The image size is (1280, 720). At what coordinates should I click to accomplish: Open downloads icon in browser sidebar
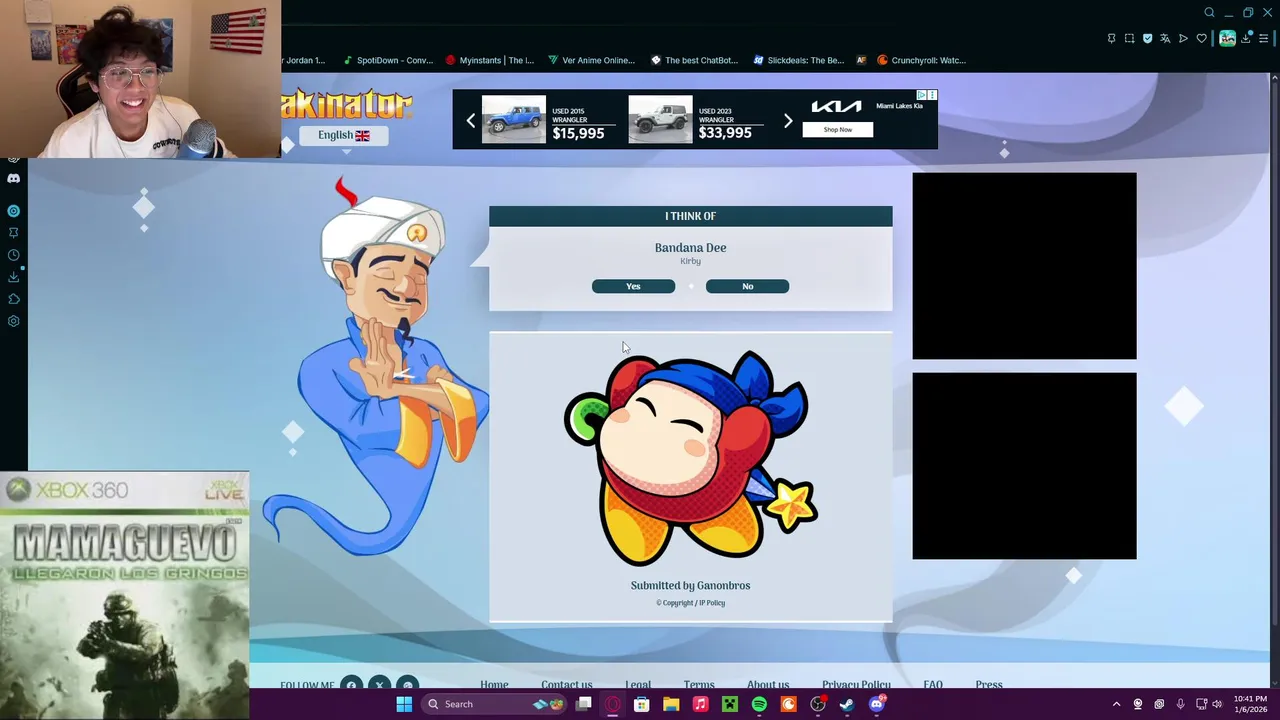pos(13,277)
